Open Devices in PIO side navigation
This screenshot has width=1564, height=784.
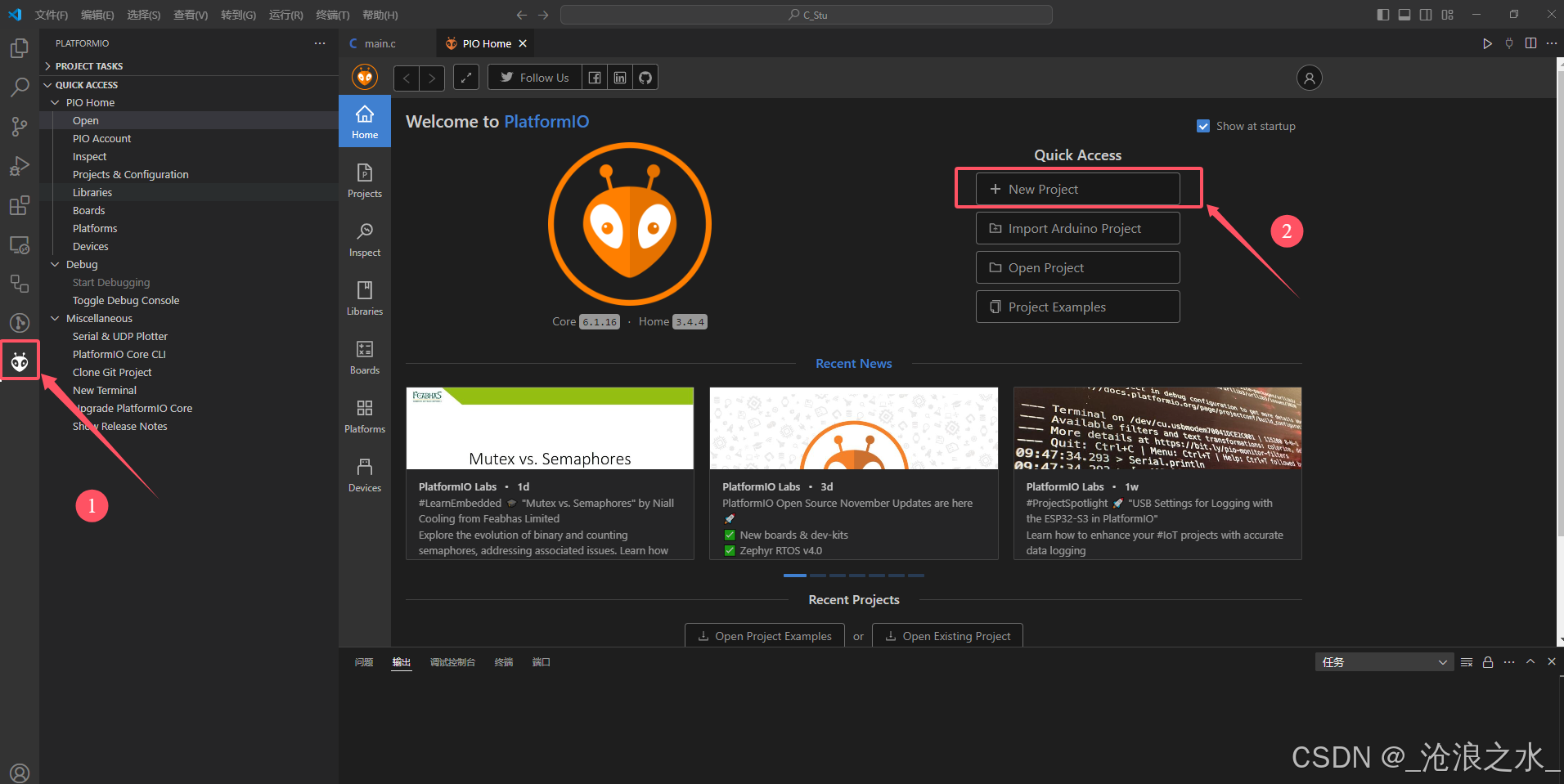click(365, 475)
